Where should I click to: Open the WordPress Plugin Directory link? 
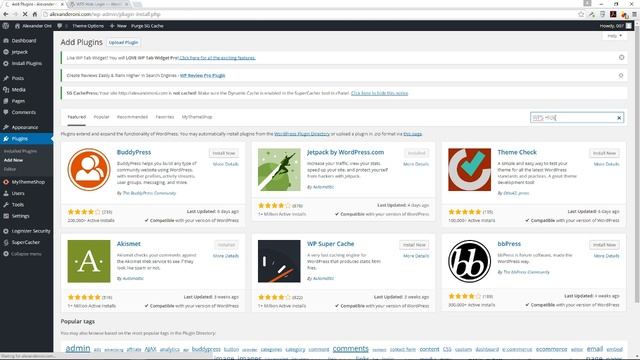[x=302, y=134]
